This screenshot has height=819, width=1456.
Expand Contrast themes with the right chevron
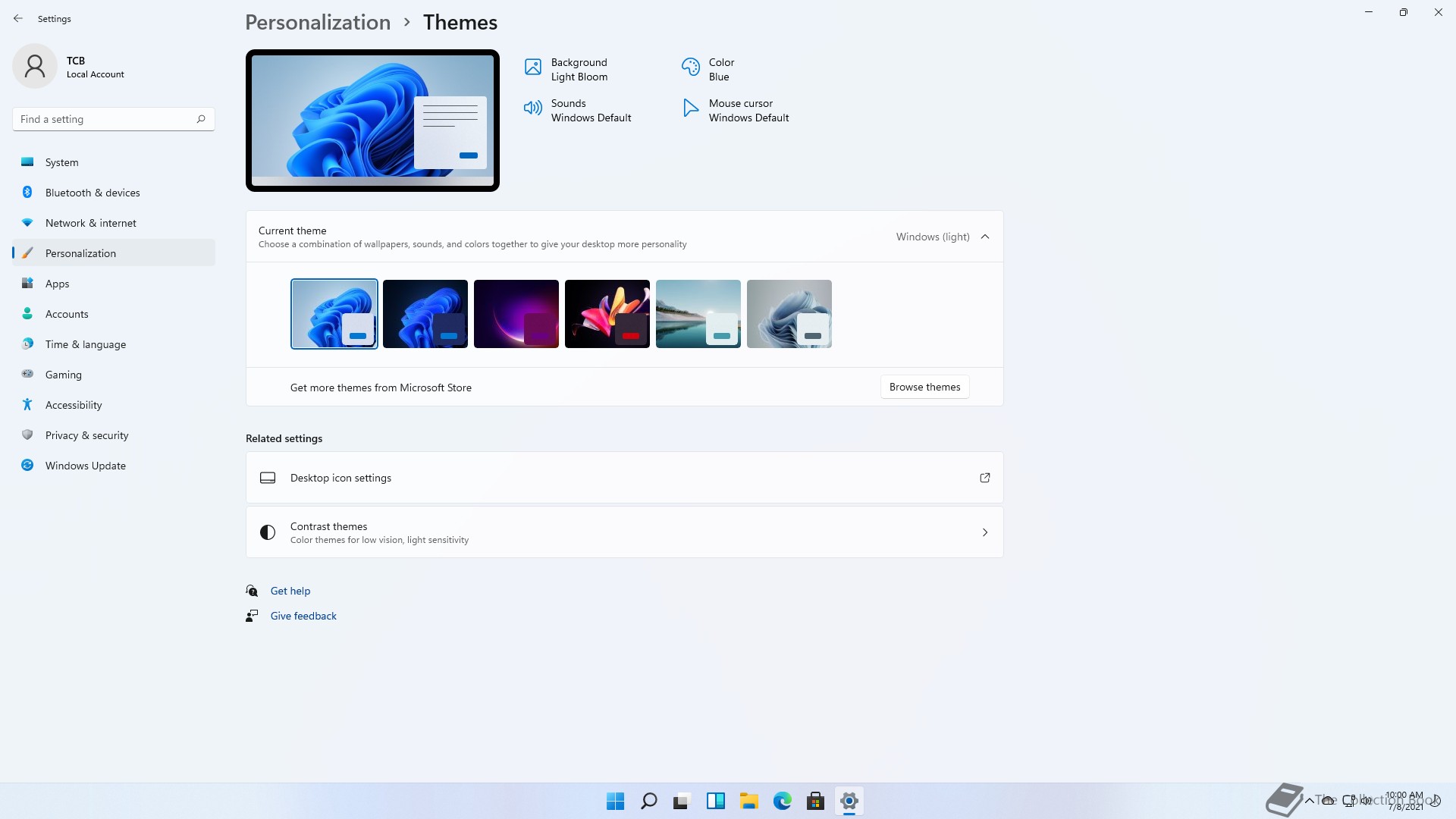pyautogui.click(x=985, y=532)
